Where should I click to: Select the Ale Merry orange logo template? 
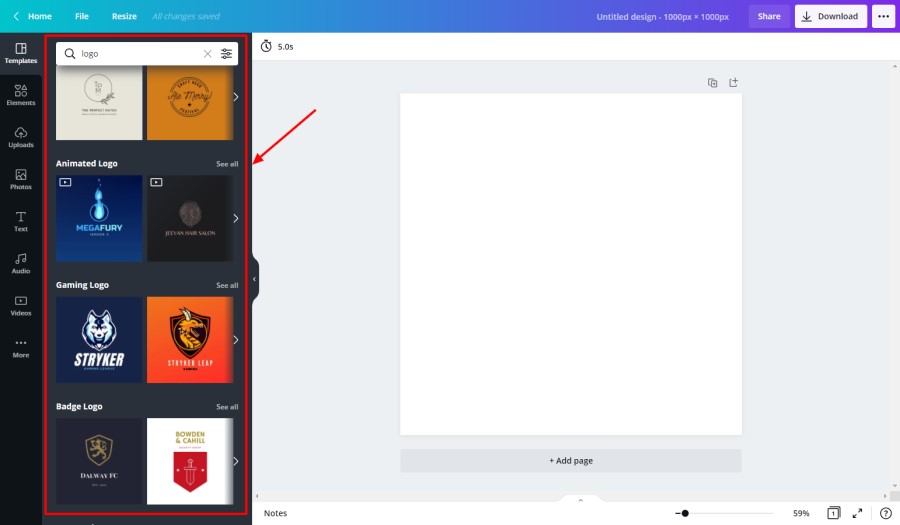(189, 102)
